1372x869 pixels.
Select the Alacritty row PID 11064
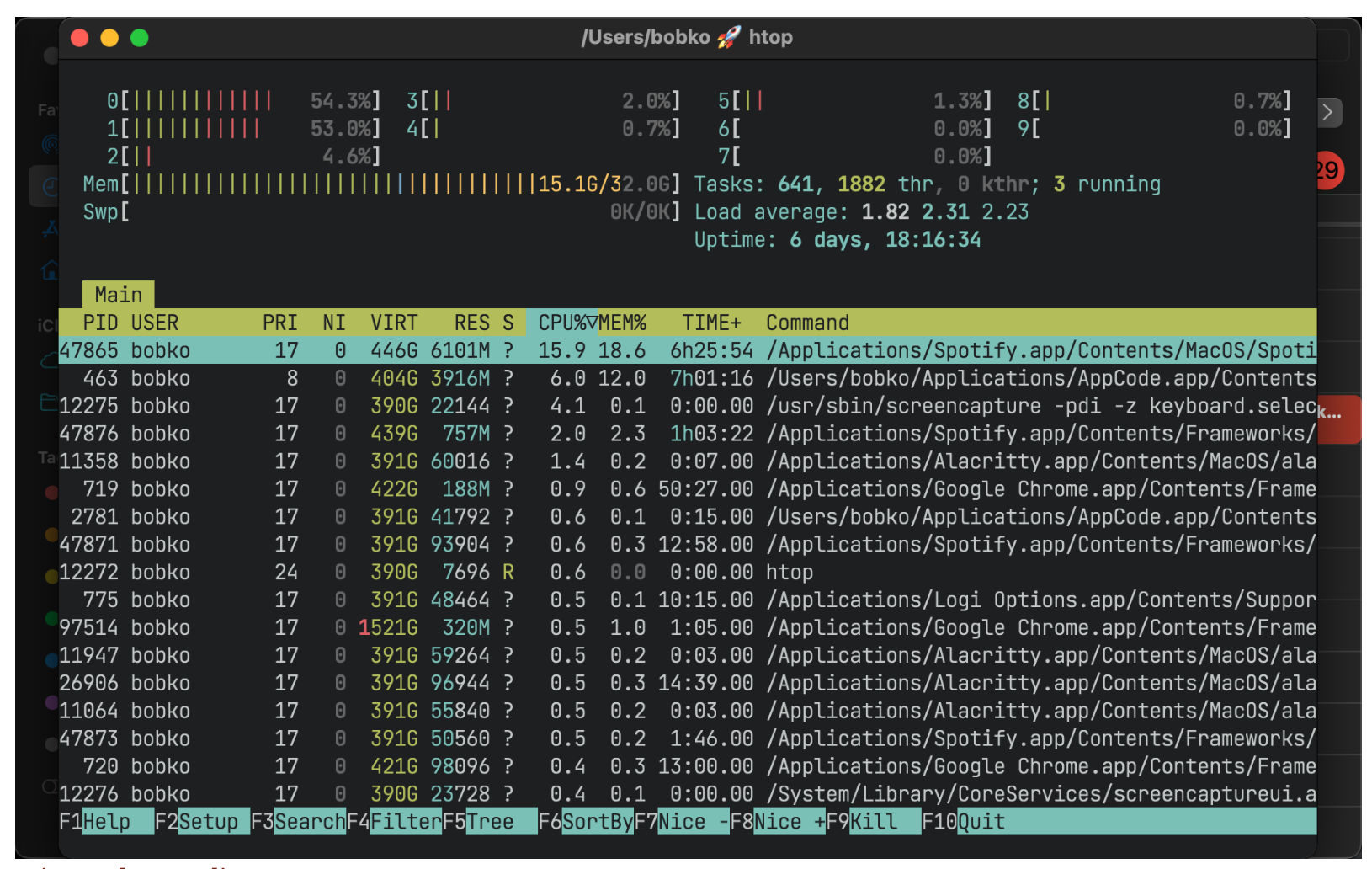688,711
